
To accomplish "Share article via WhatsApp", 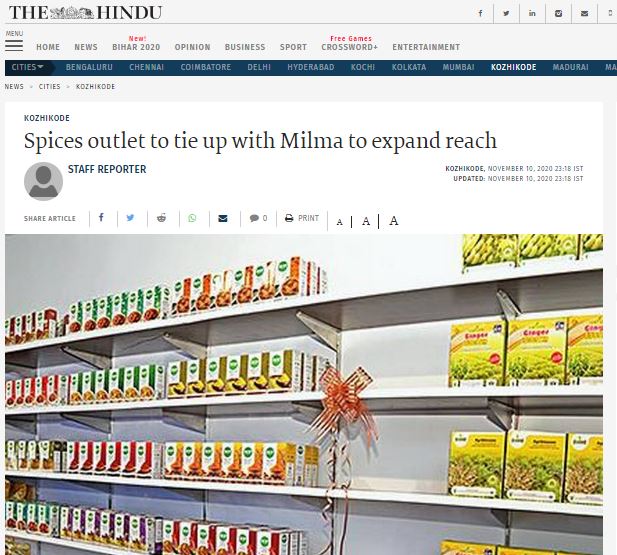I will pos(192,218).
